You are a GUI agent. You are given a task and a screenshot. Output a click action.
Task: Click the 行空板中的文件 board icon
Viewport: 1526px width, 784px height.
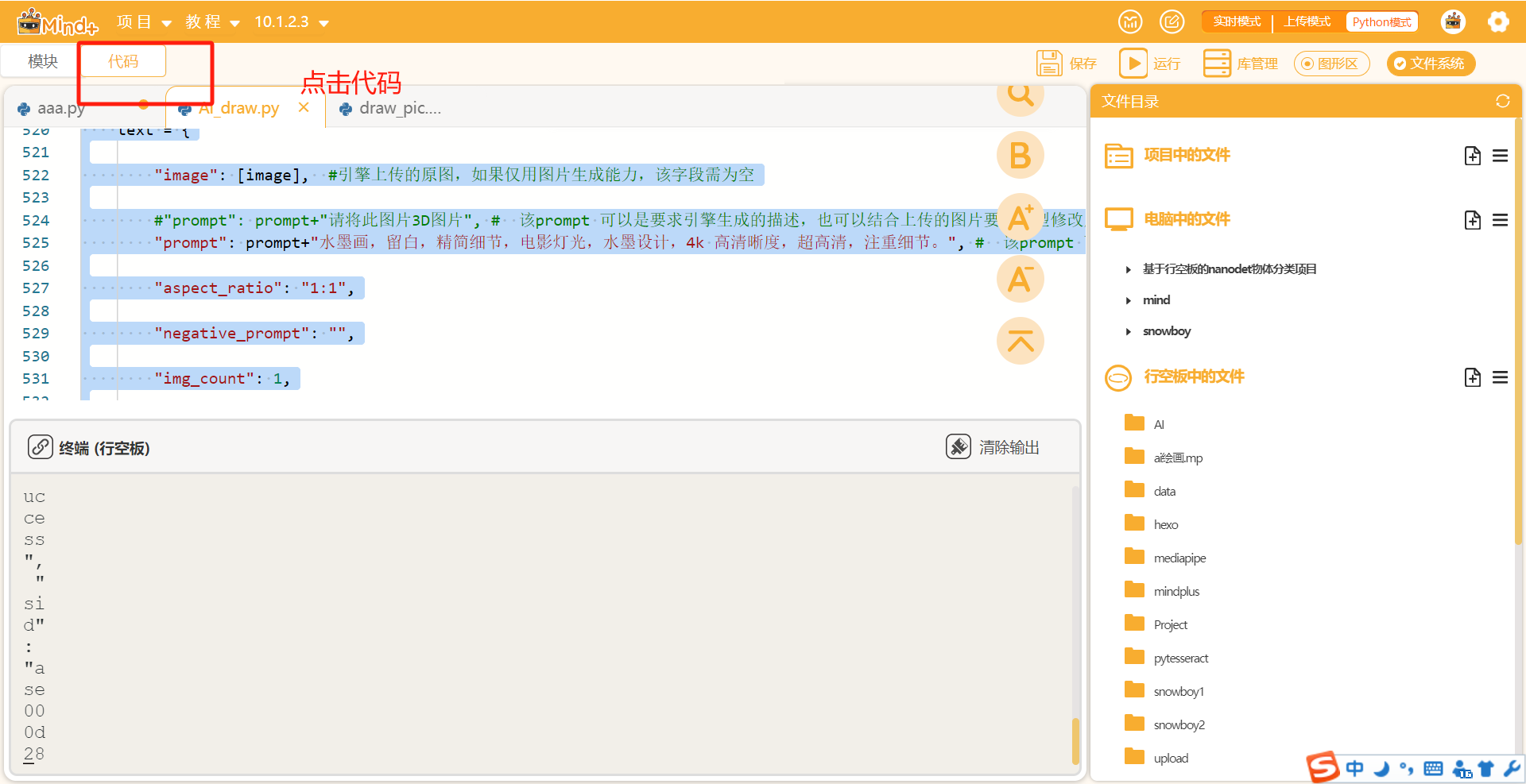(x=1118, y=377)
